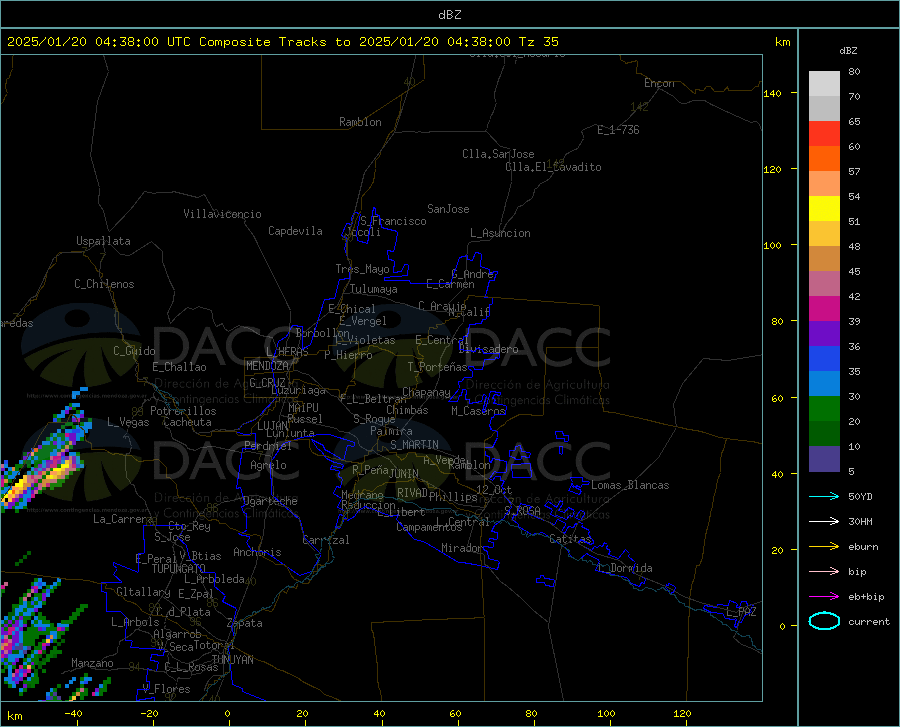Click the Palmira label
Image resolution: width=900 pixels, height=727 pixels.
click(391, 431)
